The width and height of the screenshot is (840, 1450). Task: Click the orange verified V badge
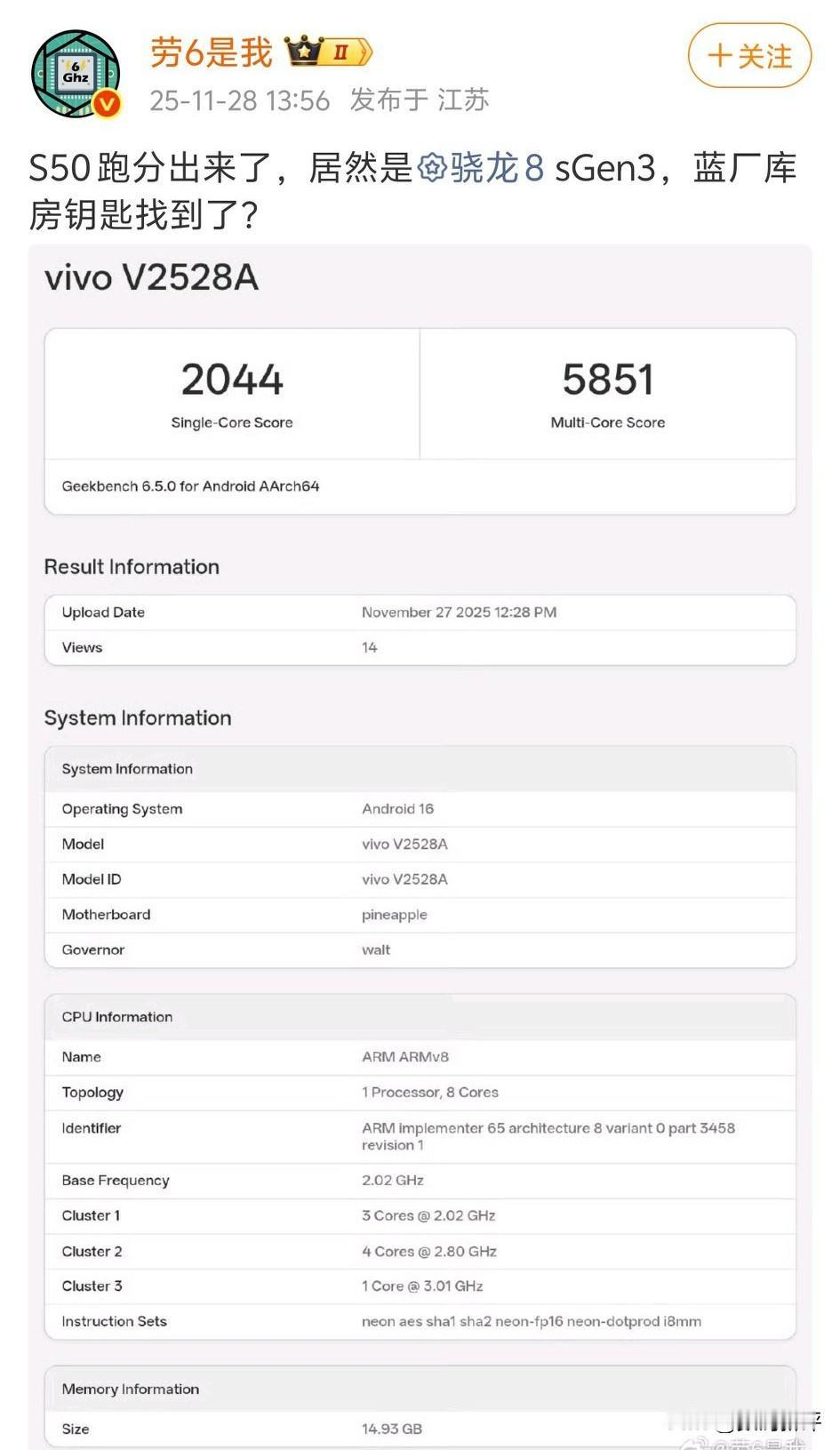click(x=107, y=104)
